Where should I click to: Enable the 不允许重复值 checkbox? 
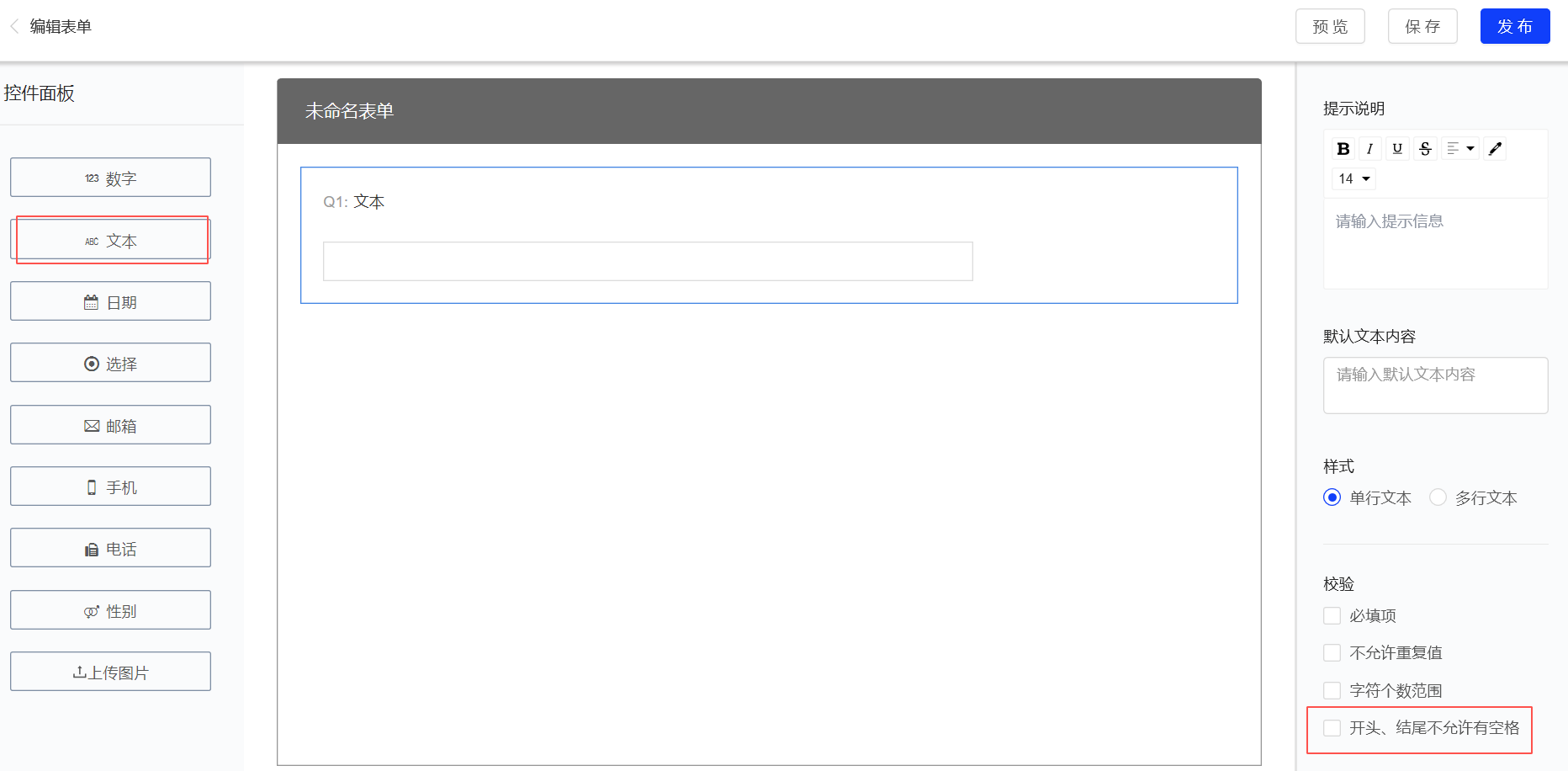(1332, 653)
